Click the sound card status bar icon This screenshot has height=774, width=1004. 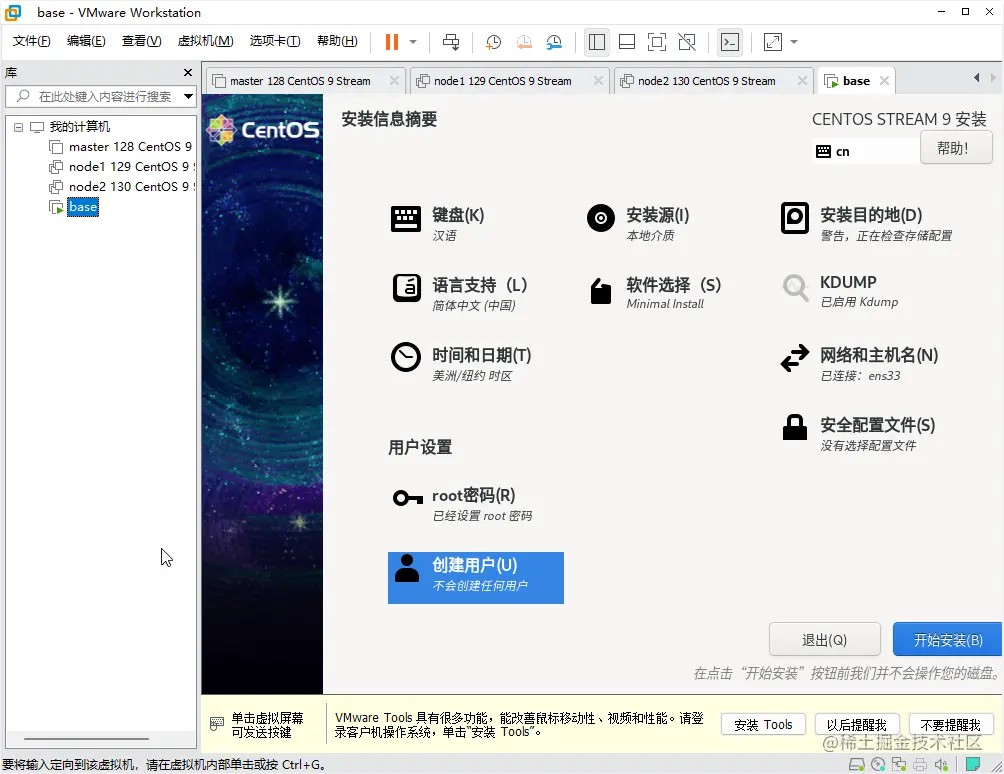941,764
